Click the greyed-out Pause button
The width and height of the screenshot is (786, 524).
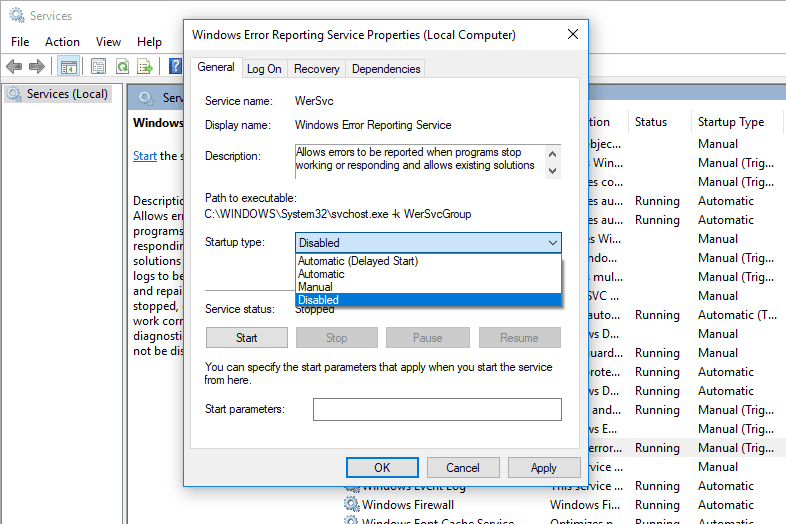(428, 337)
